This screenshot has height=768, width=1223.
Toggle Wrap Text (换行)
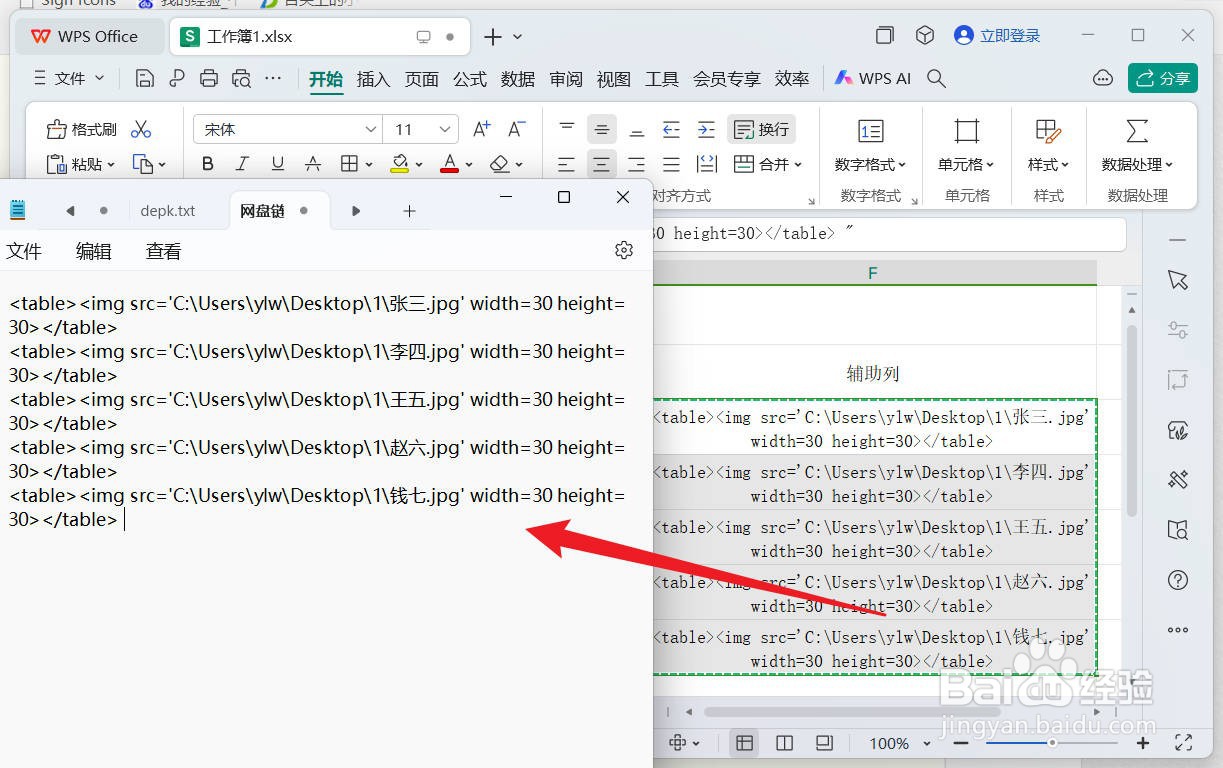pos(762,129)
